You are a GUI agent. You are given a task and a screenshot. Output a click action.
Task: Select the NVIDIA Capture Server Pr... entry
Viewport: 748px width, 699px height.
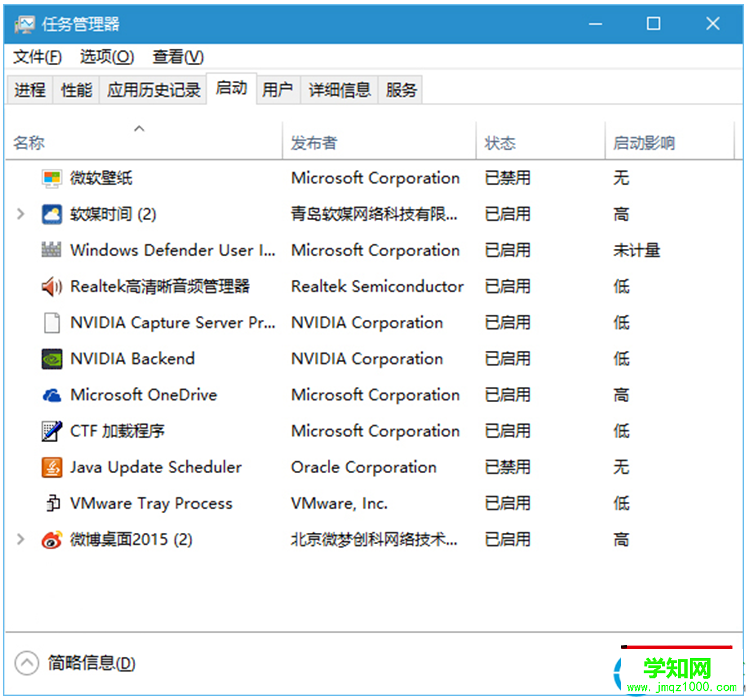tap(173, 323)
